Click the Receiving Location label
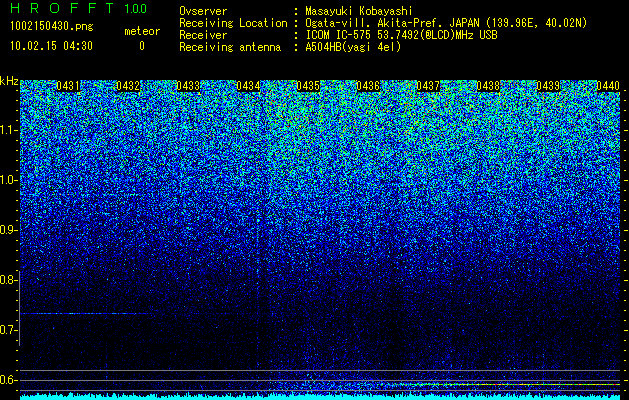This screenshot has width=629, height=400. click(233, 23)
